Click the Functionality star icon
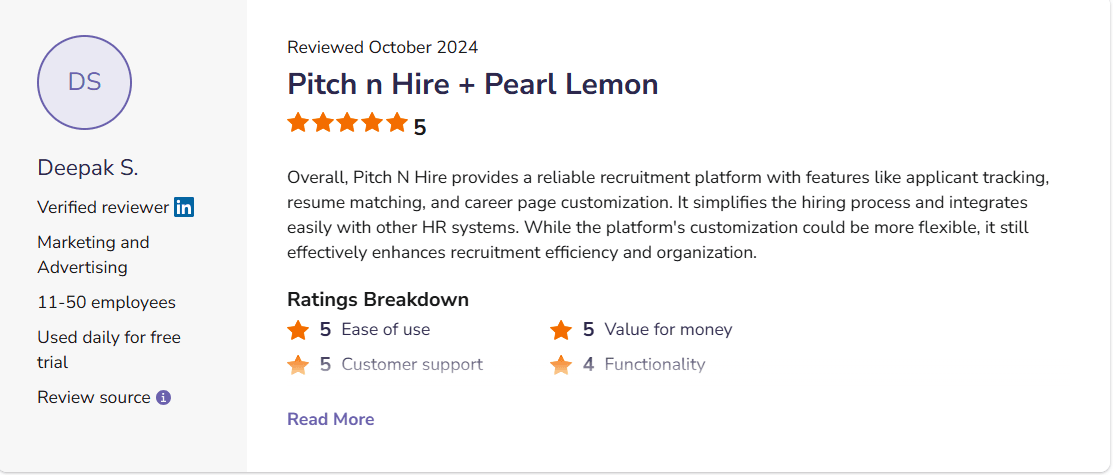This screenshot has height=475, width=1113. click(561, 365)
